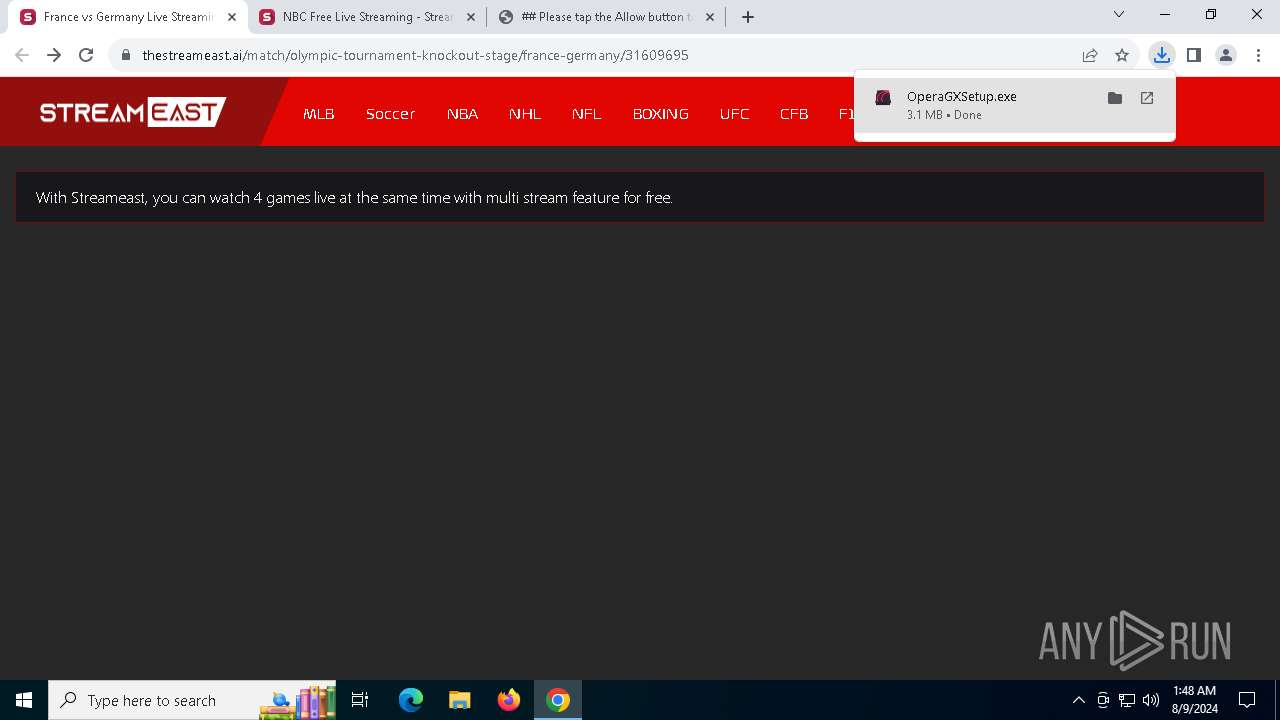Reload the current page
The height and width of the screenshot is (720, 1280).
[86, 55]
